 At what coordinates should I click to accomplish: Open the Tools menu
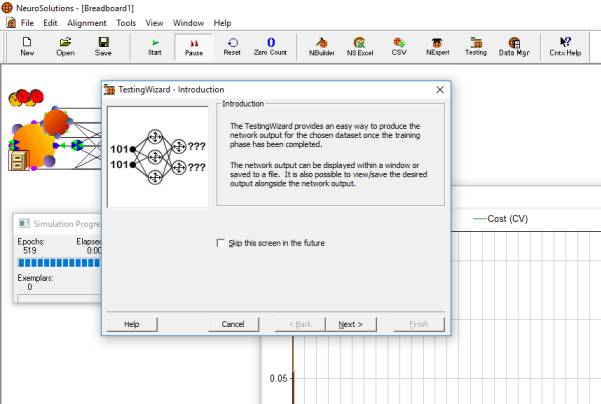click(x=126, y=22)
